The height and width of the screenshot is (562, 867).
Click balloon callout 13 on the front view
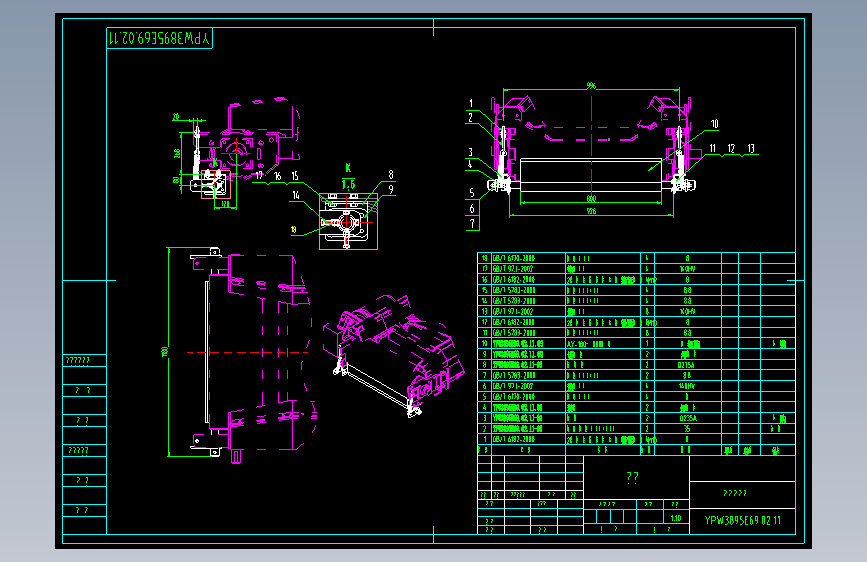(x=751, y=148)
